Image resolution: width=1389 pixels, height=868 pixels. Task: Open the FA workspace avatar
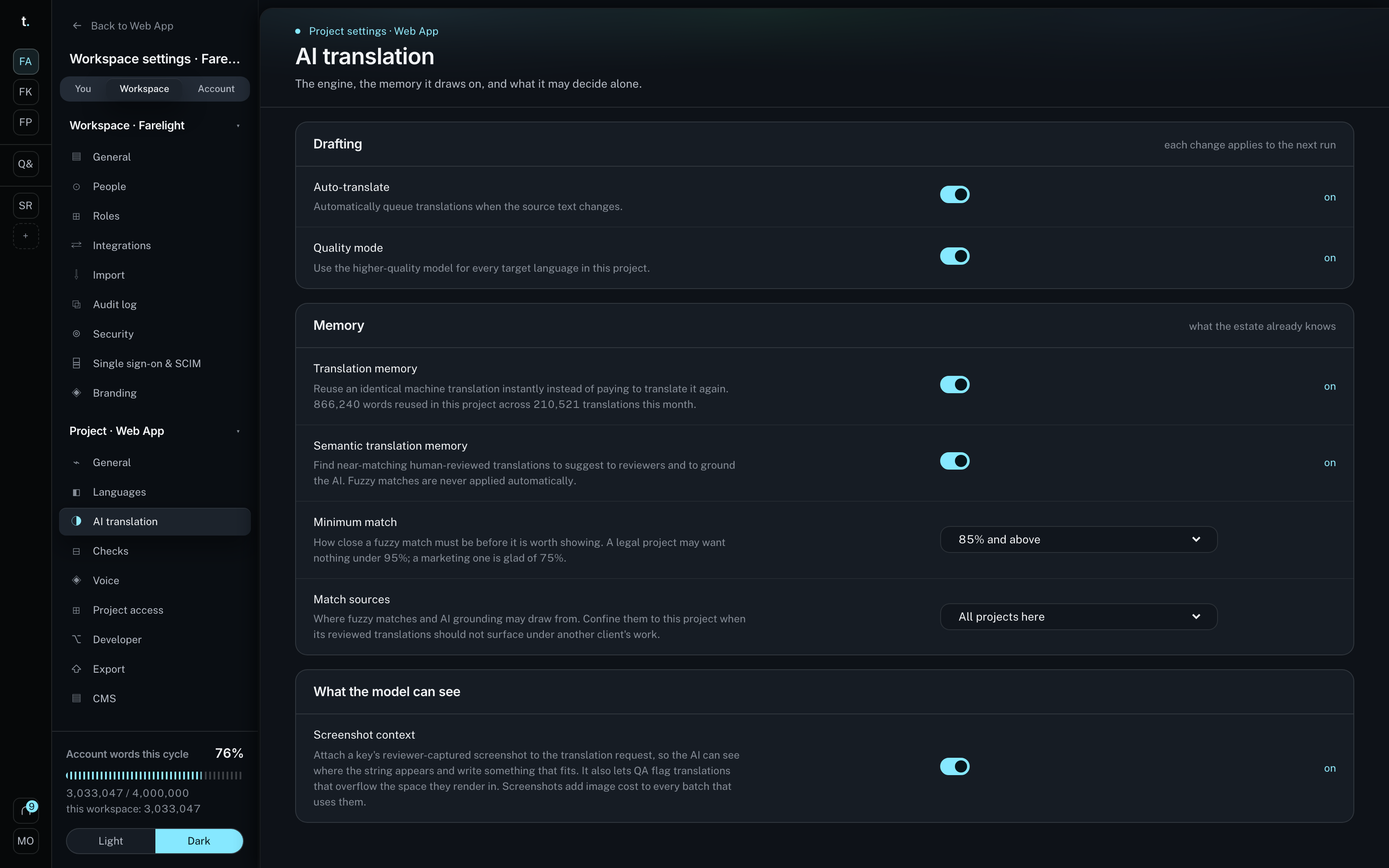pyautogui.click(x=26, y=62)
